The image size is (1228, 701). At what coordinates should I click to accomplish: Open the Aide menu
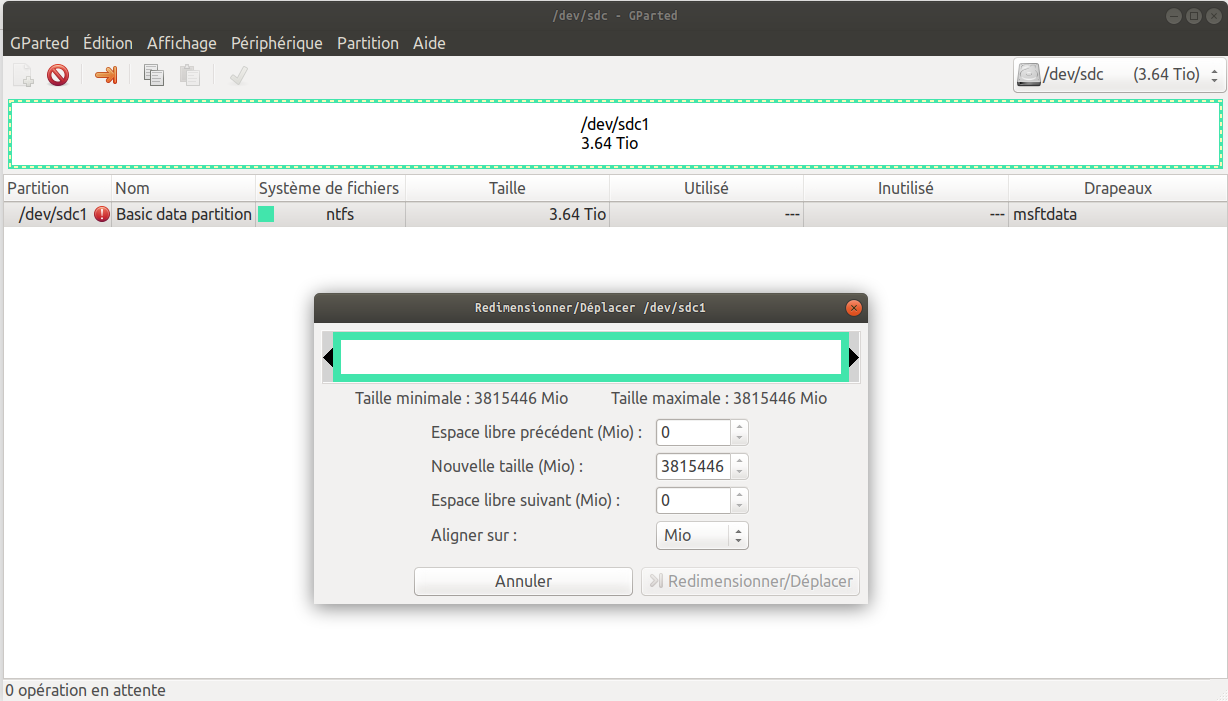point(429,43)
